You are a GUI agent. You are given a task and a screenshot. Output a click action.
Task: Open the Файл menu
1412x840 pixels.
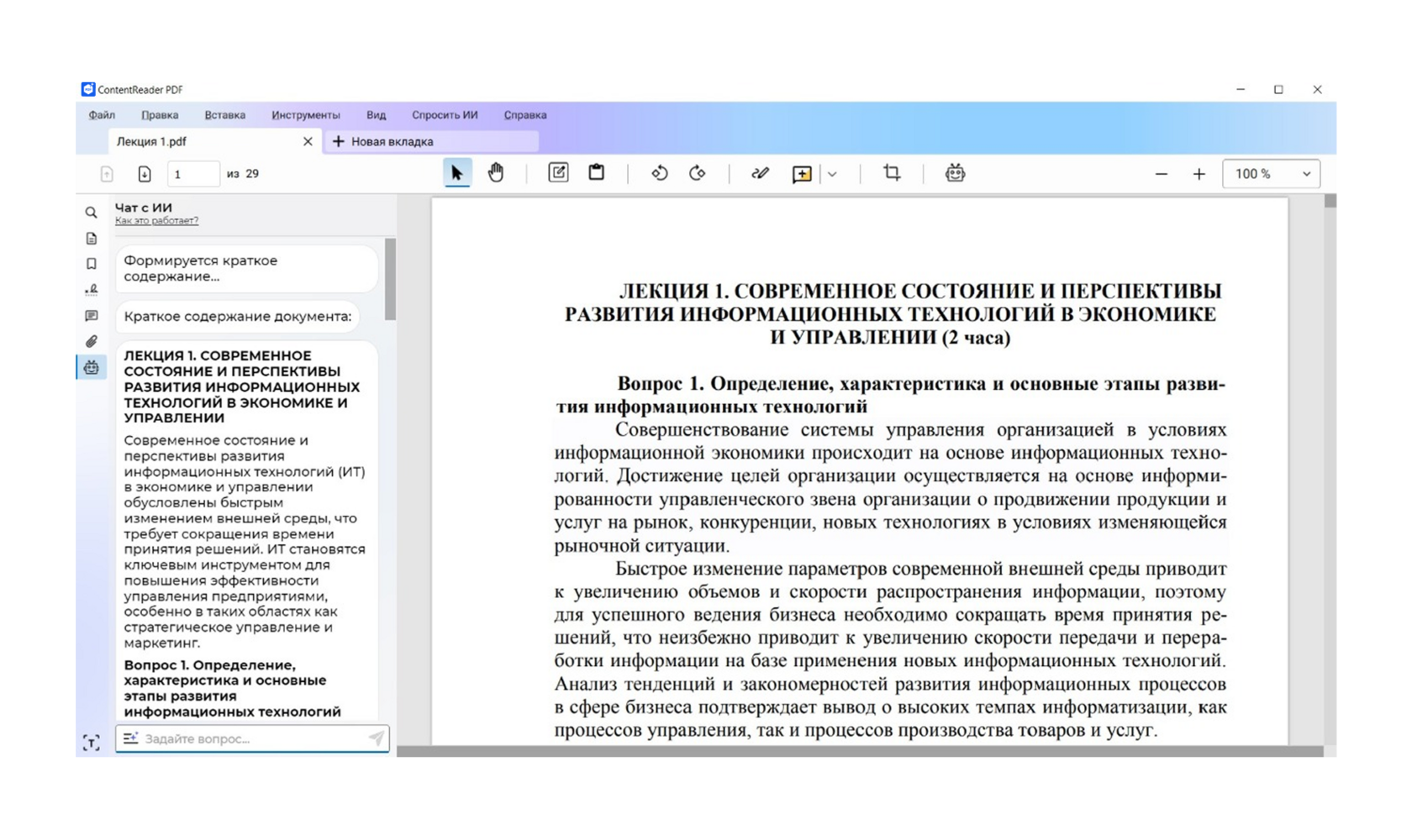point(102,115)
